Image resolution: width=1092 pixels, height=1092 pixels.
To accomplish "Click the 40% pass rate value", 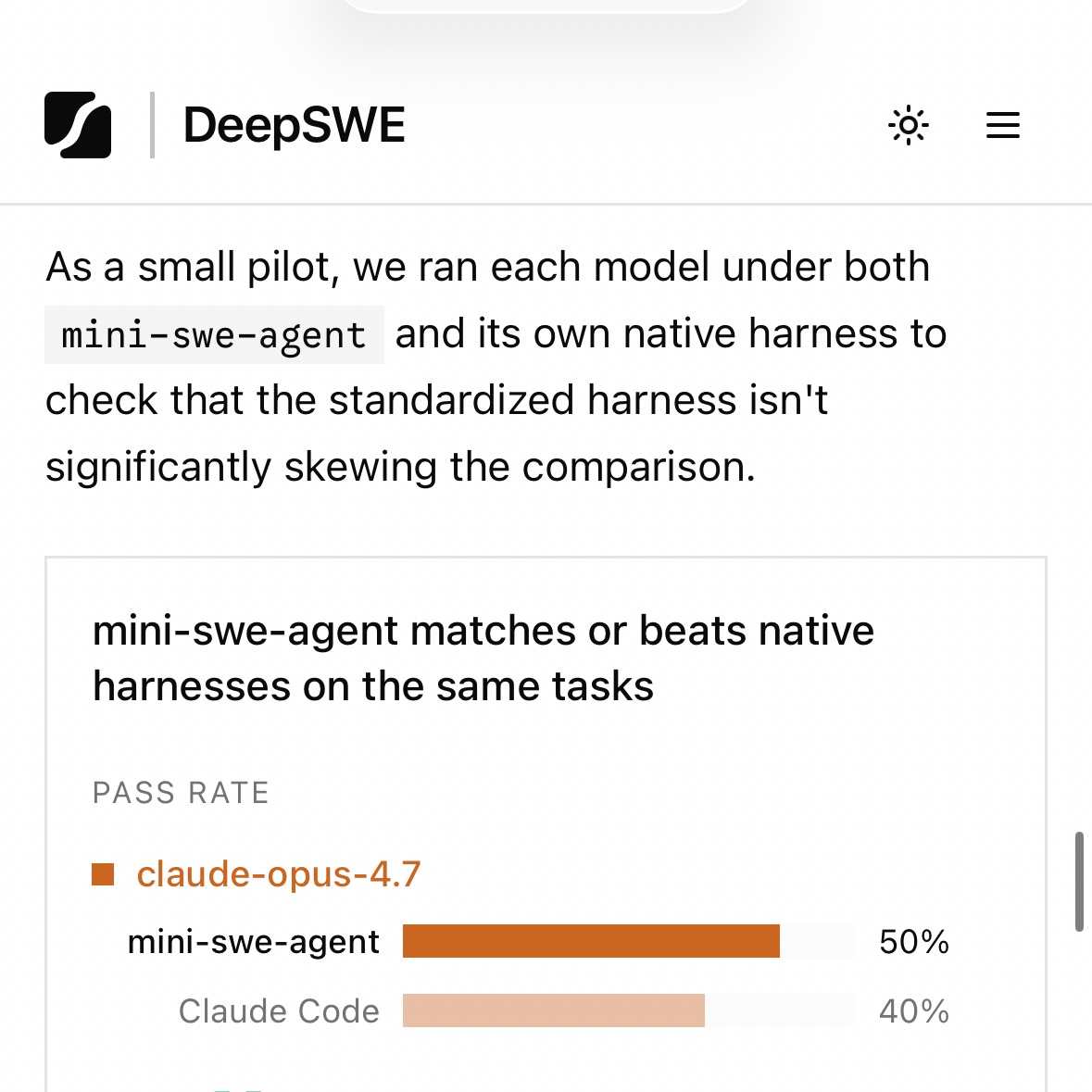I will (x=914, y=1011).
